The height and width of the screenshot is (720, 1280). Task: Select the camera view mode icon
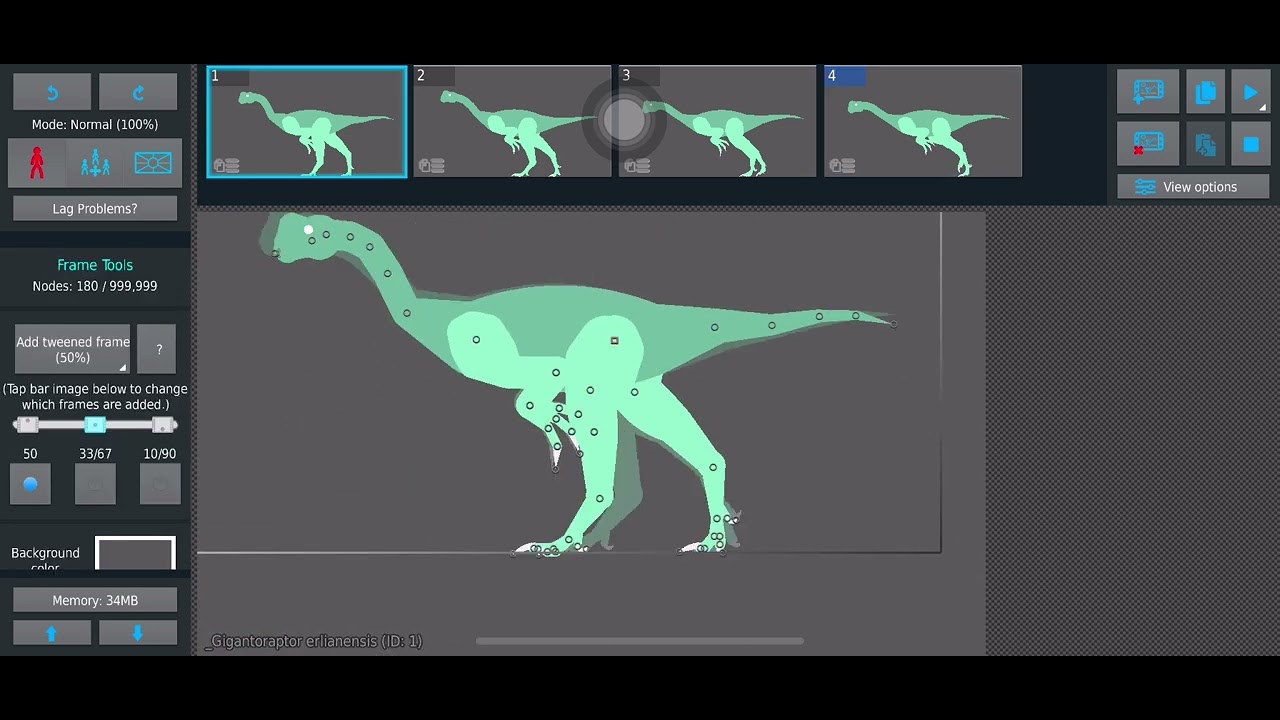[153, 162]
